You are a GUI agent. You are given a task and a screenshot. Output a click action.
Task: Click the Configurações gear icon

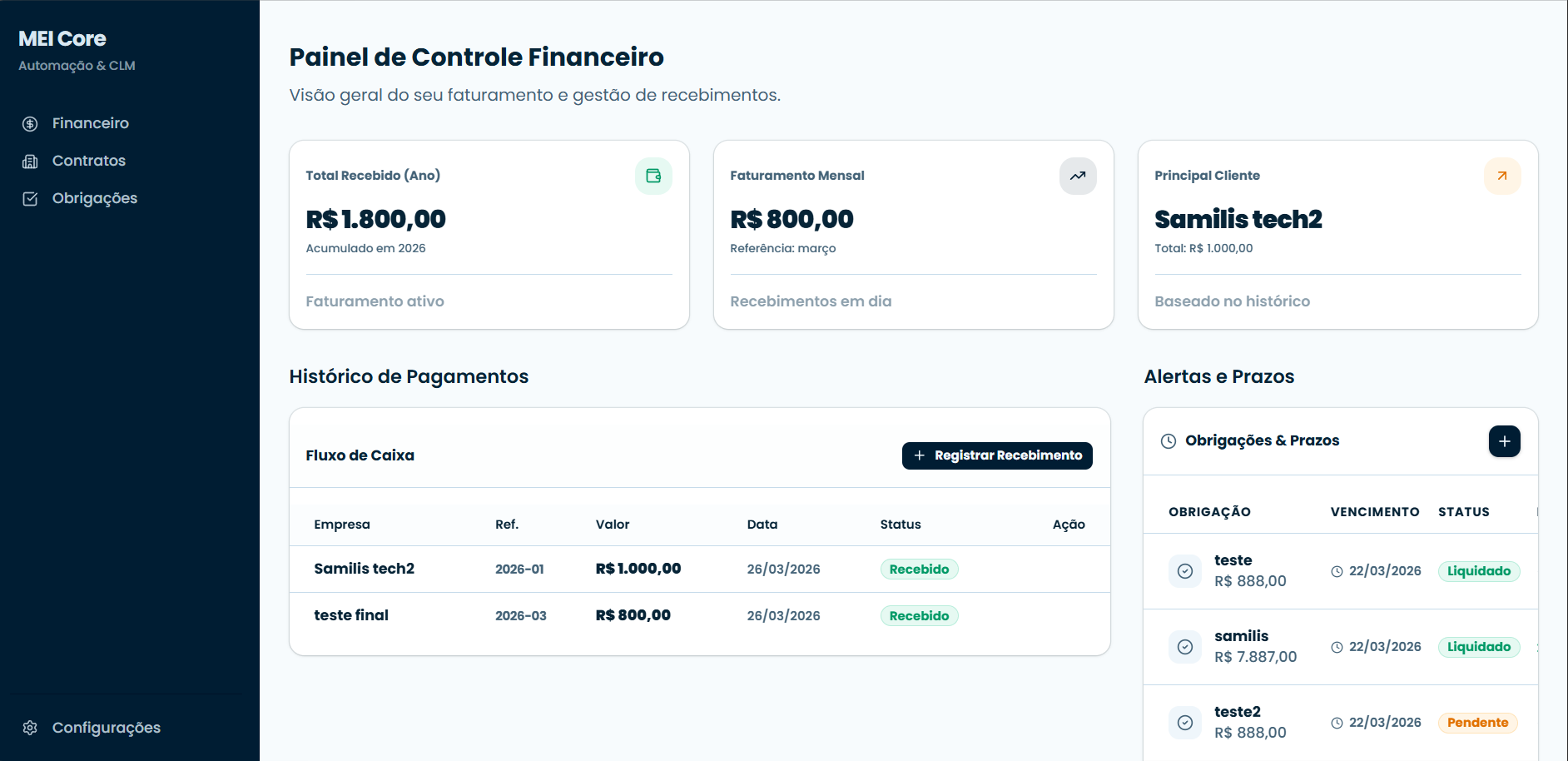tap(29, 728)
